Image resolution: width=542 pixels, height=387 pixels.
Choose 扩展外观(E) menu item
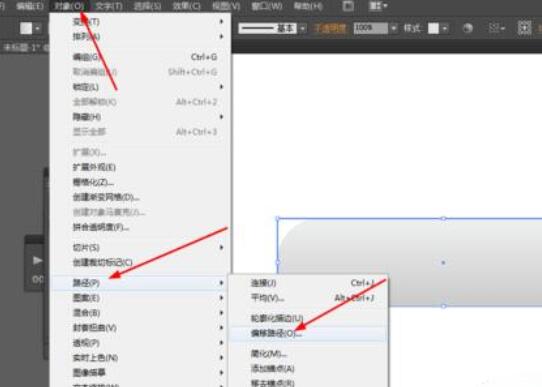(x=140, y=167)
